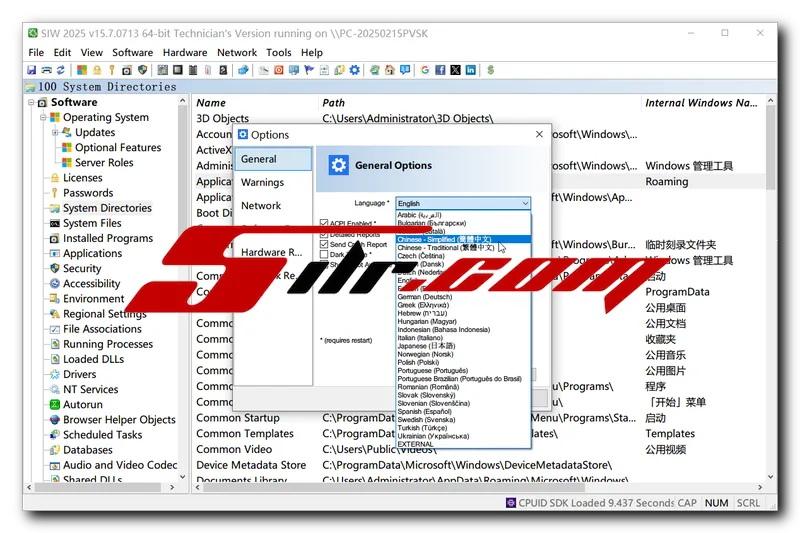Collapse the Operating System tree node
800x533 pixels.
click(43, 117)
